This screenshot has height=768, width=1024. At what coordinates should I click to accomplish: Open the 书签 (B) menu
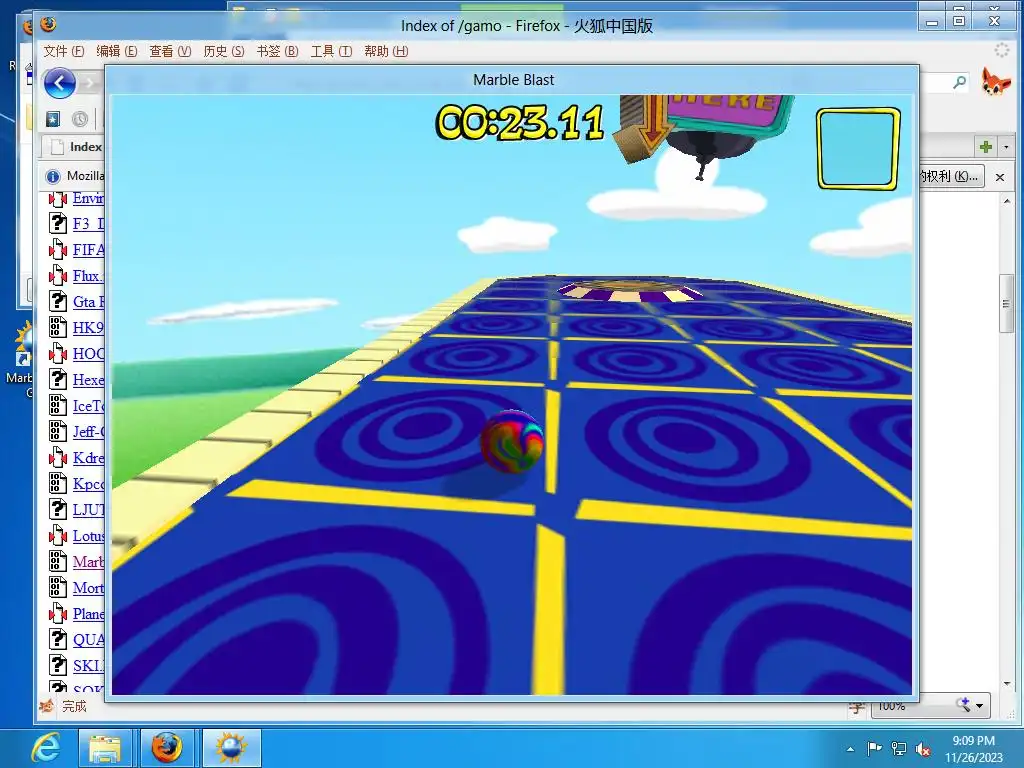point(278,51)
